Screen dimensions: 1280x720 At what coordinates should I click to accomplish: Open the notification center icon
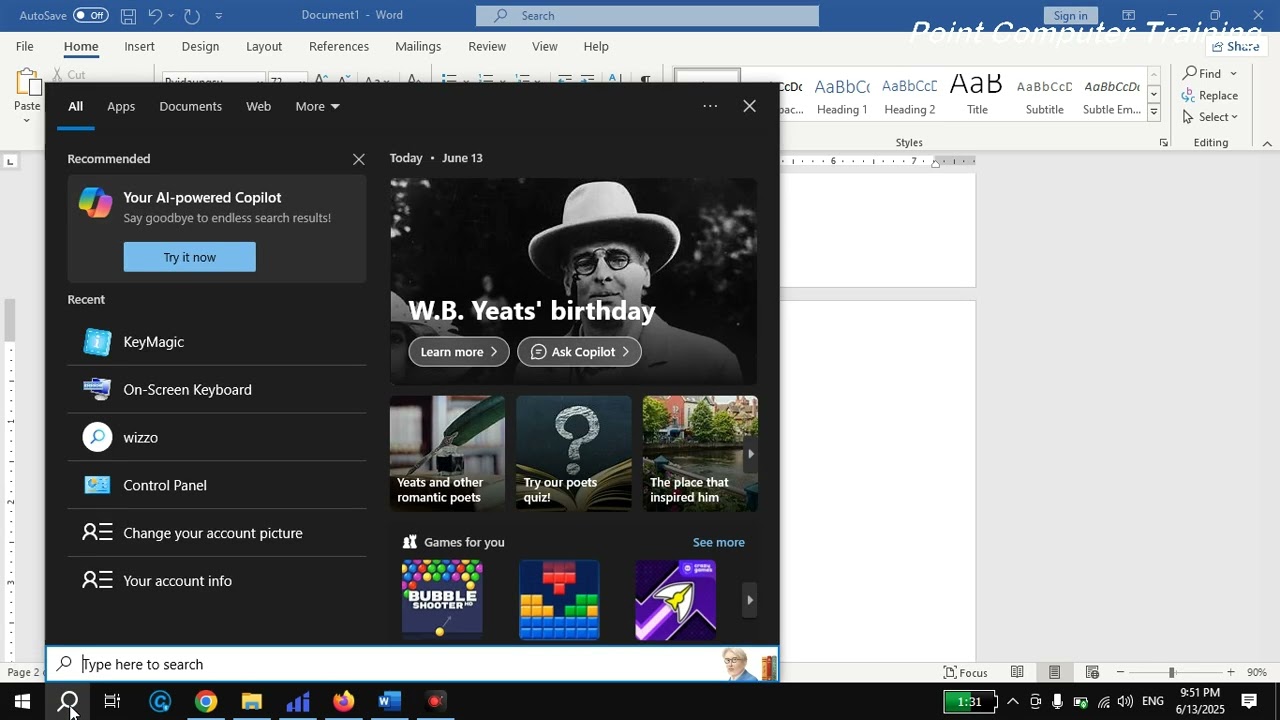click(1249, 702)
